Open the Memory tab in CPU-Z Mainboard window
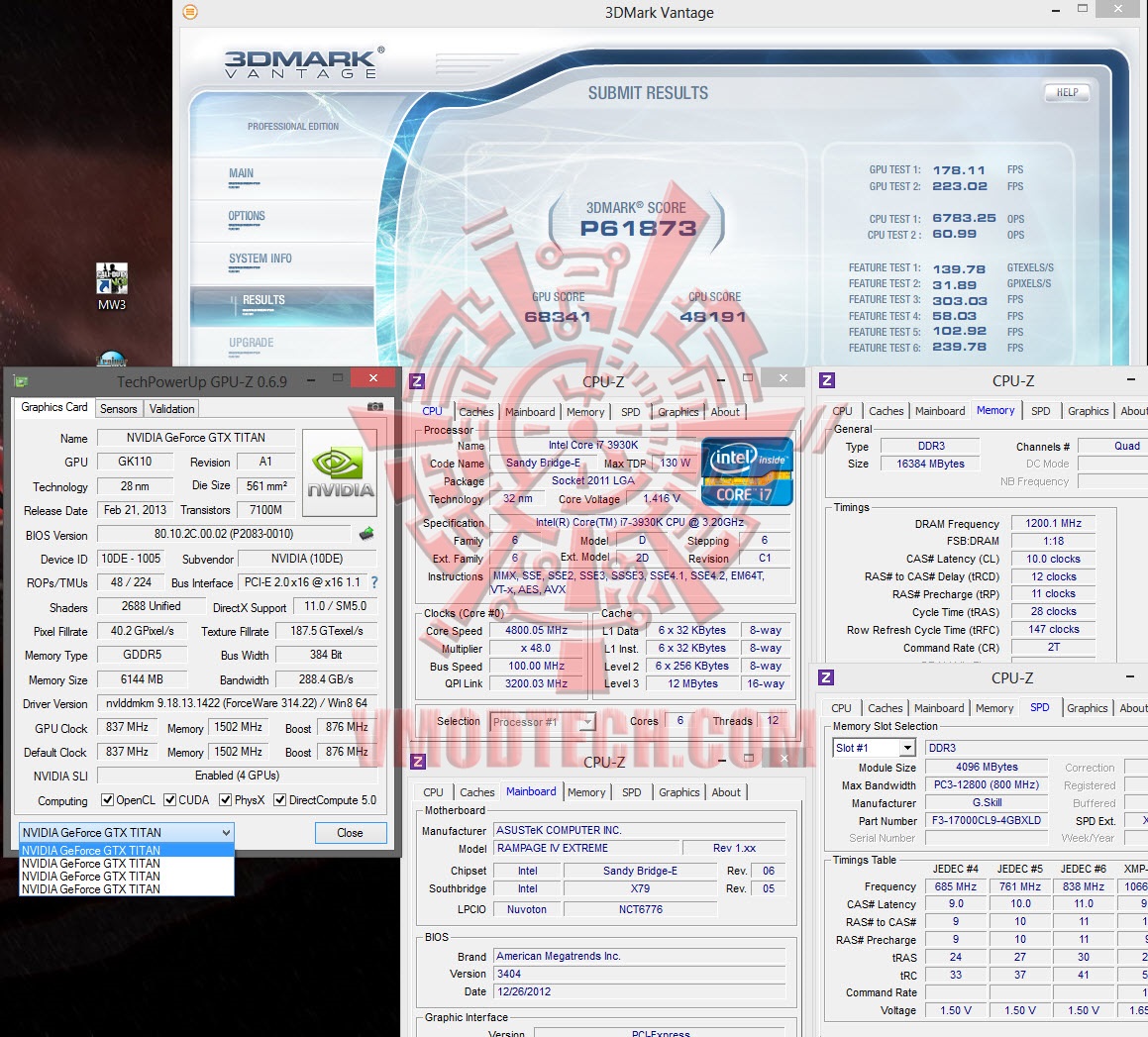The image size is (1148, 1037). tap(586, 792)
